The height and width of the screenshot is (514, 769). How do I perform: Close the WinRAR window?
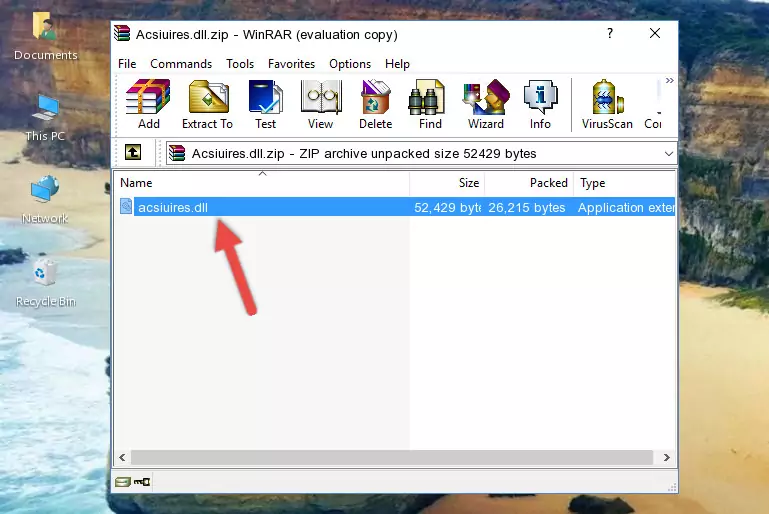[655, 33]
